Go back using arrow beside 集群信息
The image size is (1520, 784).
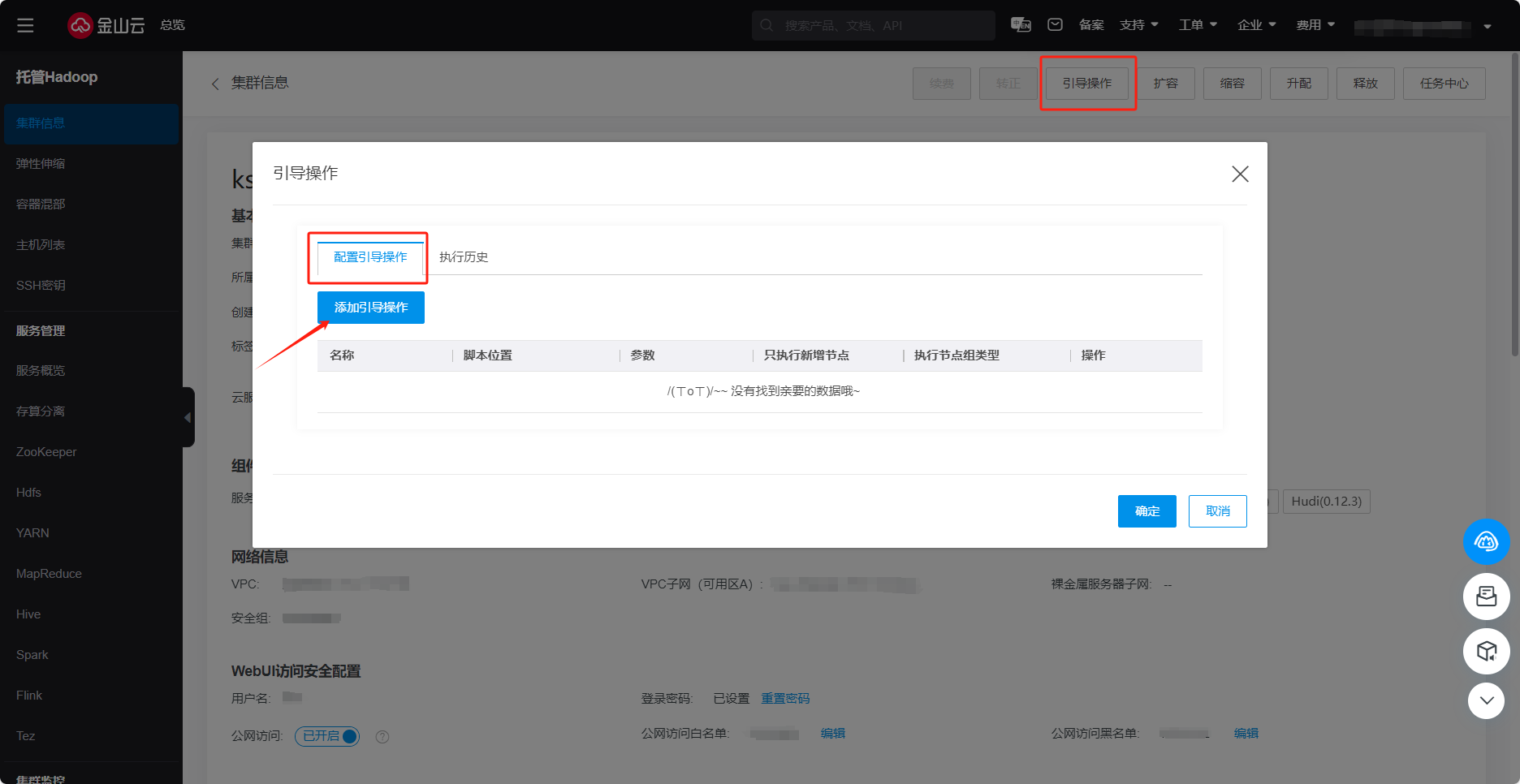click(215, 84)
